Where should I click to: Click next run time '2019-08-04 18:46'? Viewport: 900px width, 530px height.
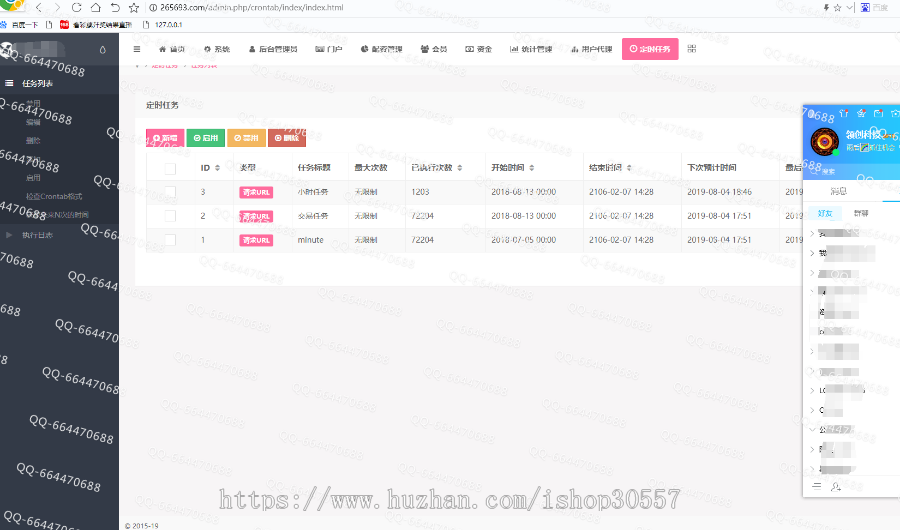[719, 192]
